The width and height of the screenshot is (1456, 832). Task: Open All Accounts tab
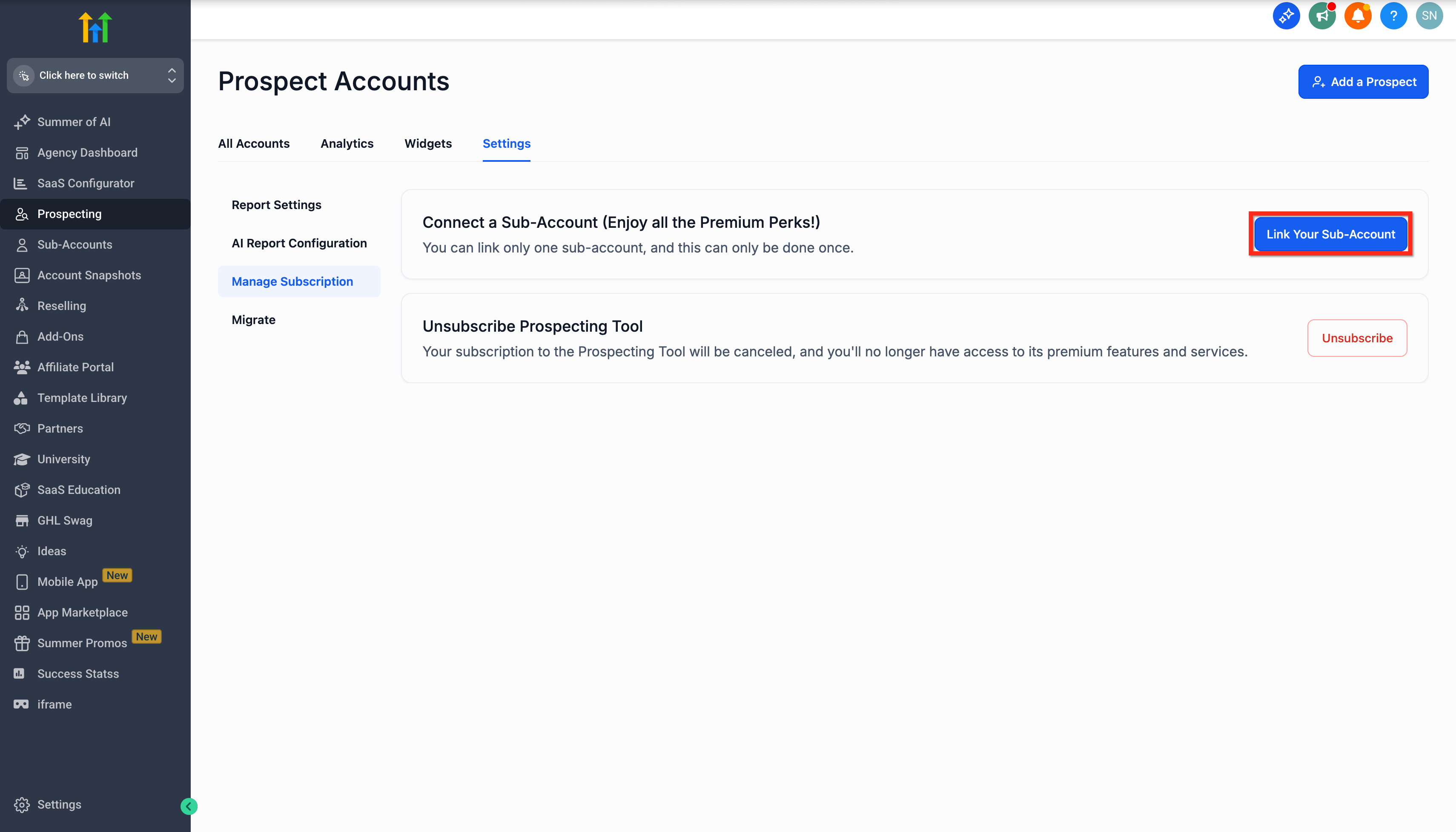point(254,143)
